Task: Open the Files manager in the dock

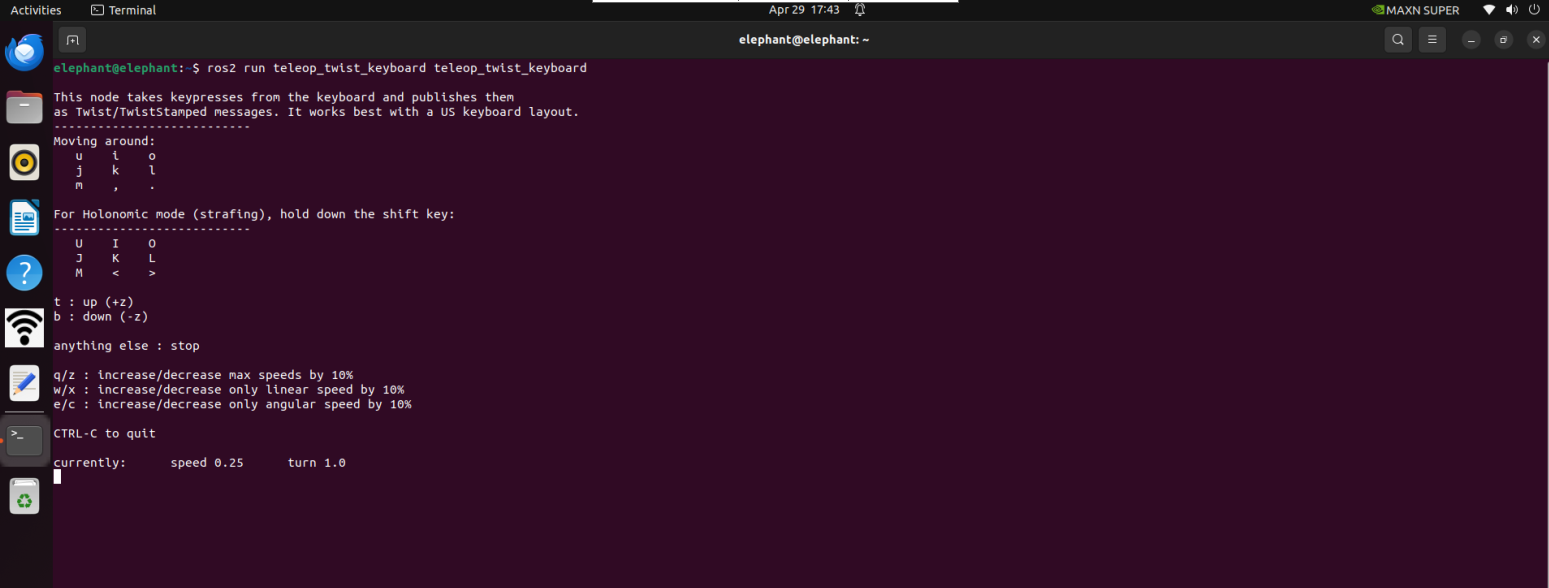Action: tap(24, 107)
